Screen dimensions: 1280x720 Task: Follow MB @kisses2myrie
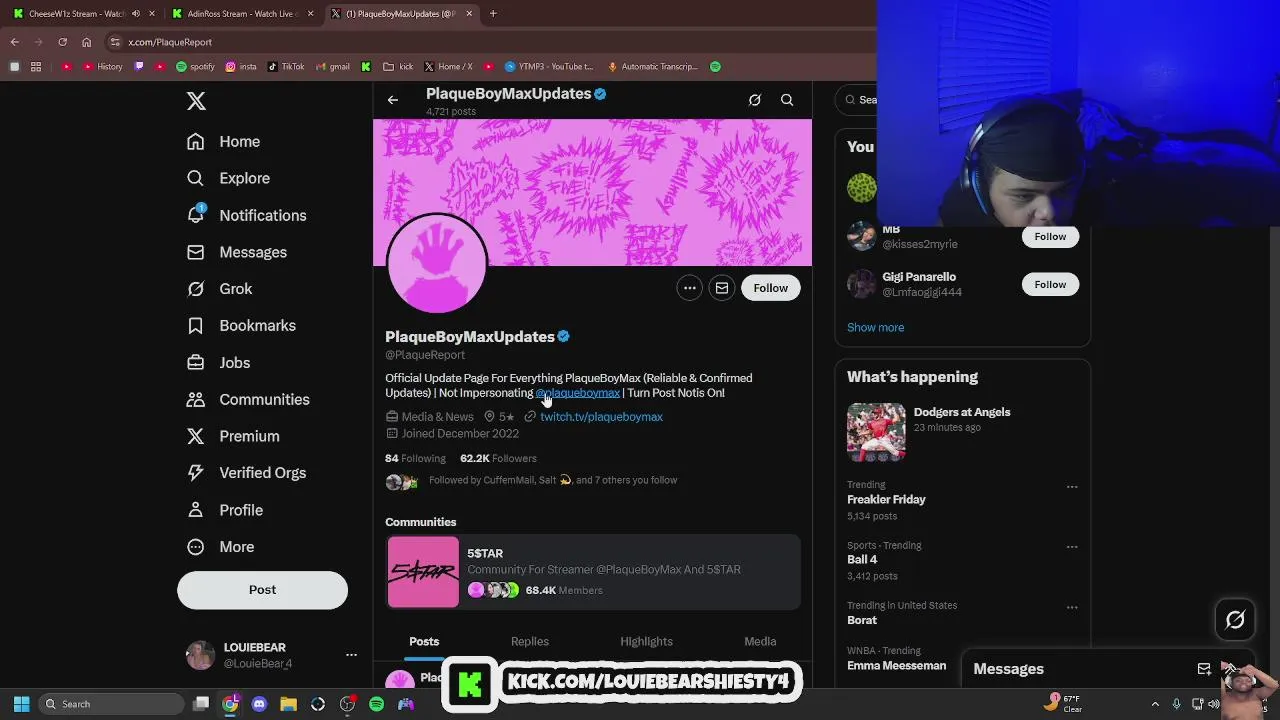click(x=1050, y=237)
